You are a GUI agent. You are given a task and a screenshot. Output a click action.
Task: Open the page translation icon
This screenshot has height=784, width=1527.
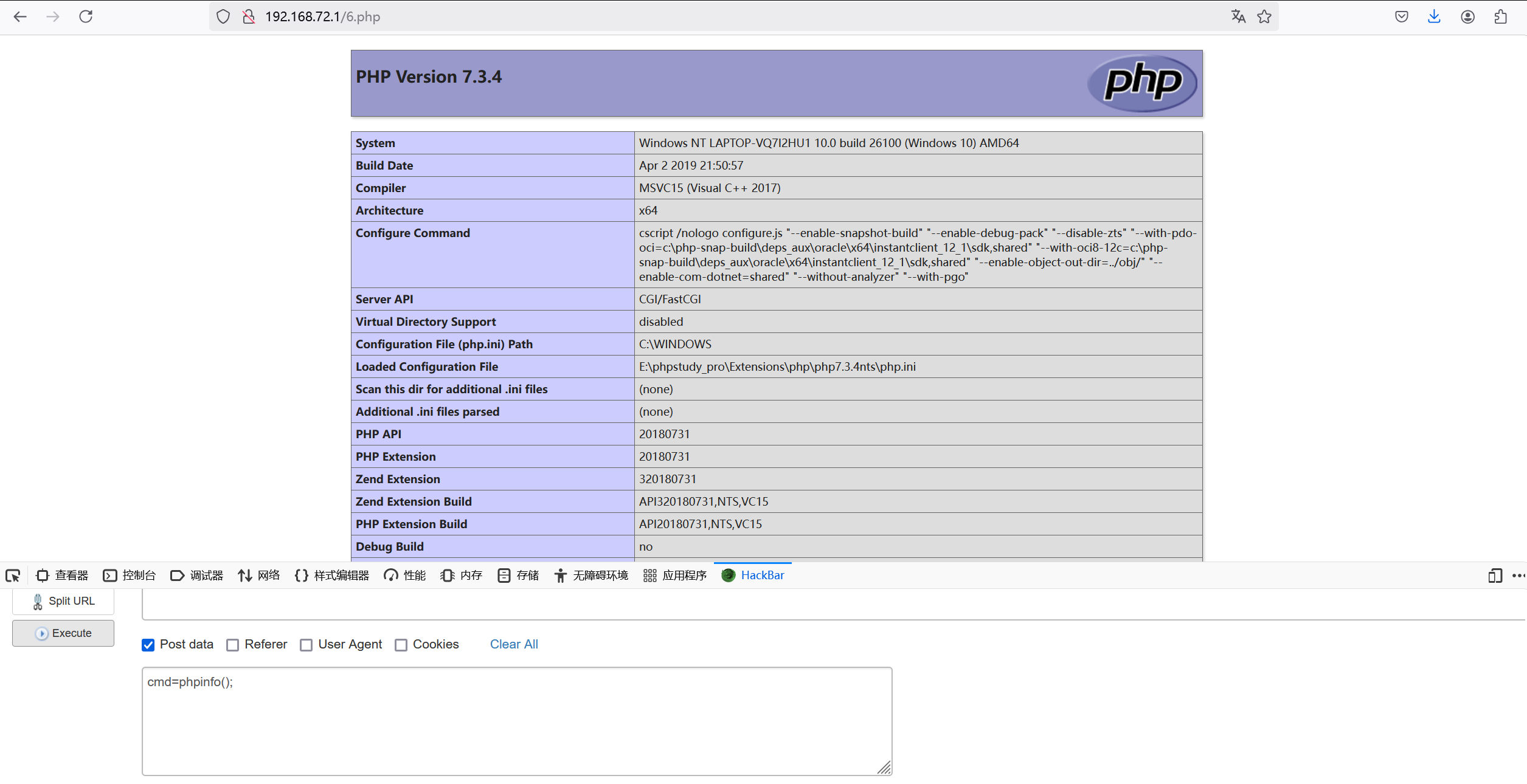point(1238,16)
